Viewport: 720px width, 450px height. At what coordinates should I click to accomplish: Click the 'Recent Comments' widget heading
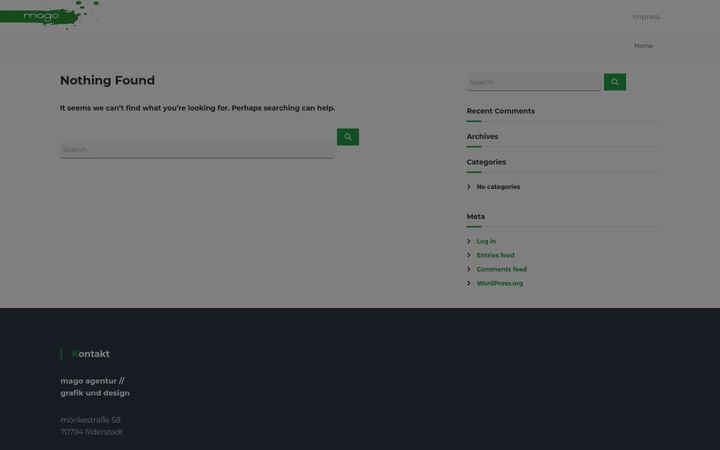(501, 111)
